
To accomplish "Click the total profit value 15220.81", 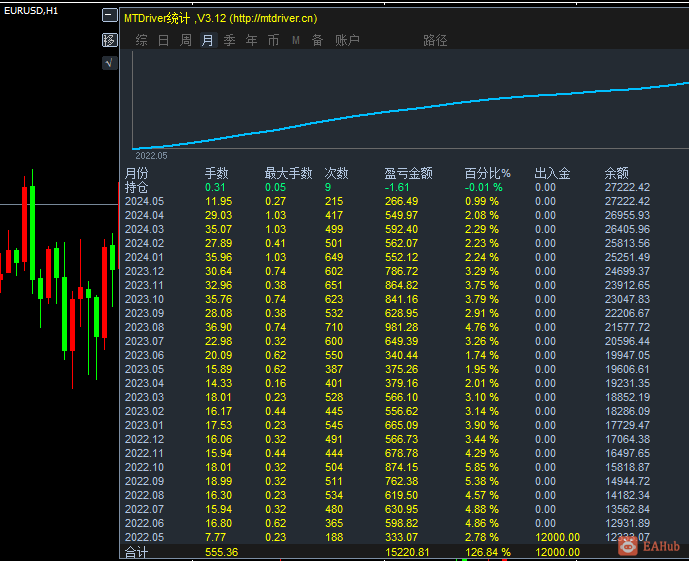I will pyautogui.click(x=407, y=552).
